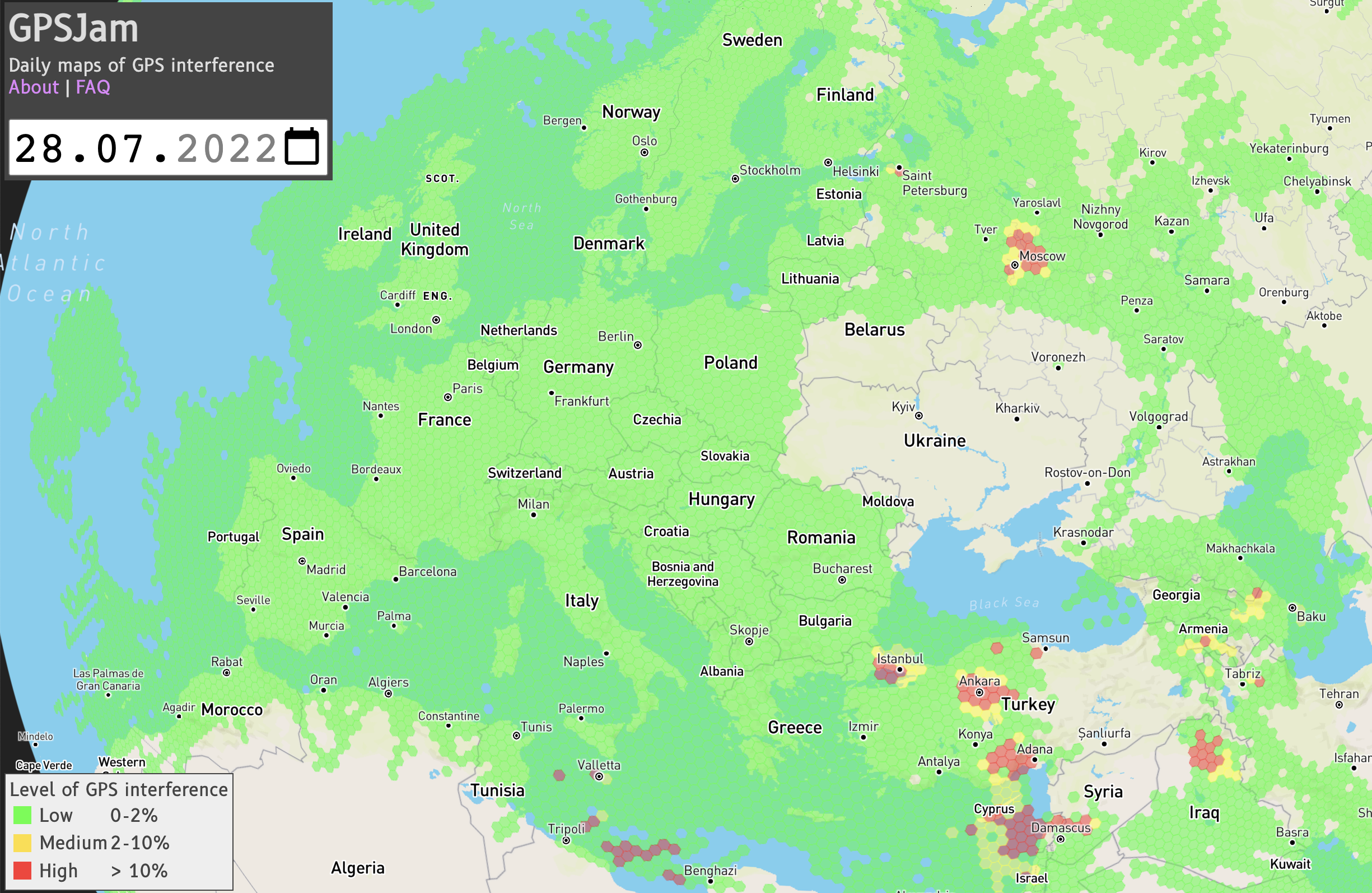This screenshot has width=1372, height=893.
Task: Click the Skopje city marker
Action: click(x=749, y=641)
